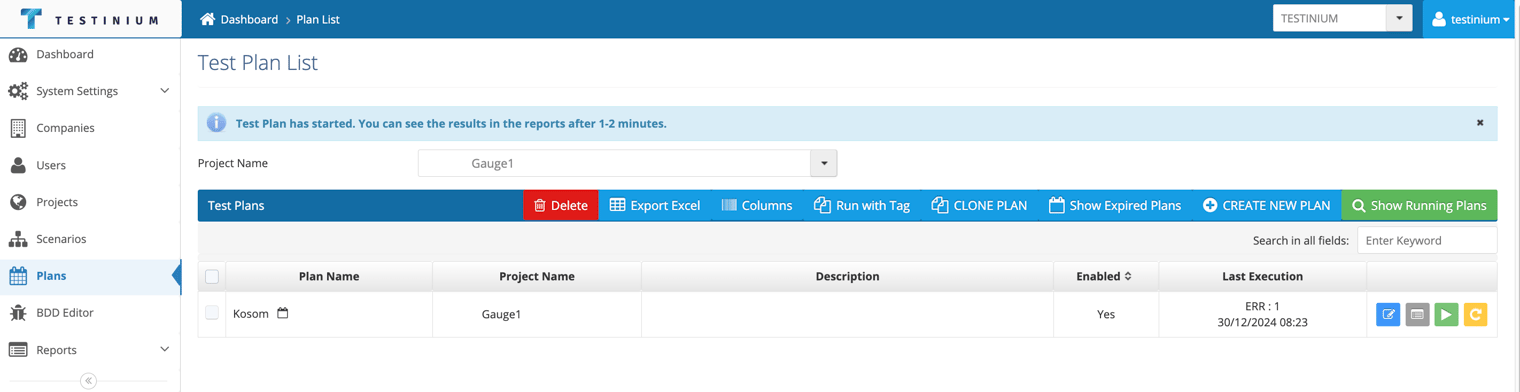
Task: Click the Reports list icon
Action: (18, 350)
